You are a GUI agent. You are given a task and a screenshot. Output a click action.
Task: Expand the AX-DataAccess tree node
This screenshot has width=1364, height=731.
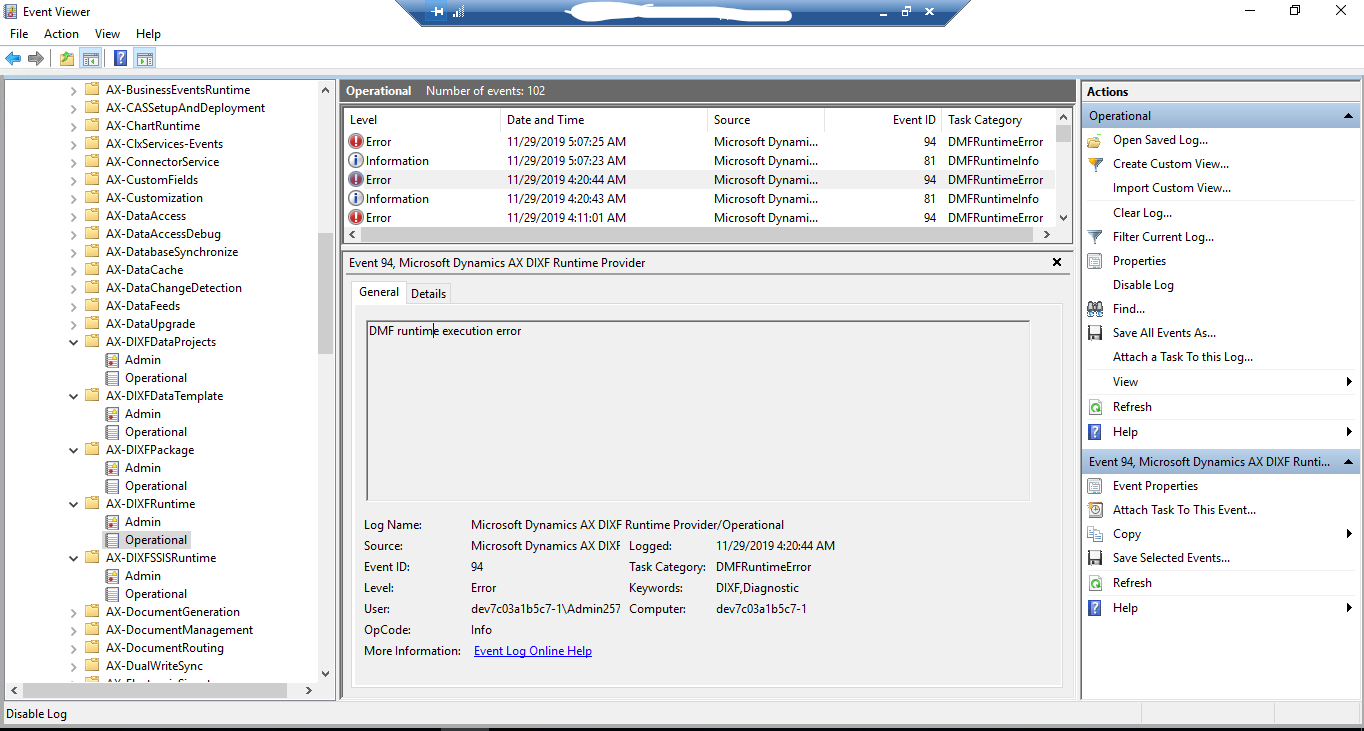pos(73,216)
